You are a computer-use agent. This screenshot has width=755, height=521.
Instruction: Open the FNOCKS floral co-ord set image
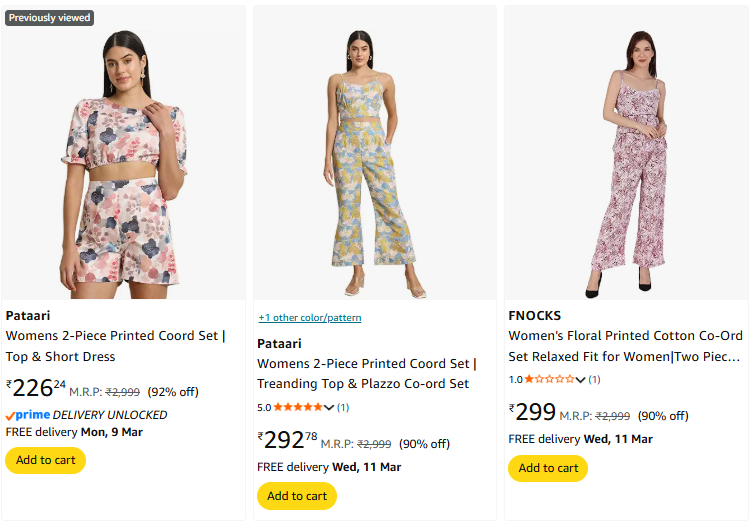pos(625,162)
